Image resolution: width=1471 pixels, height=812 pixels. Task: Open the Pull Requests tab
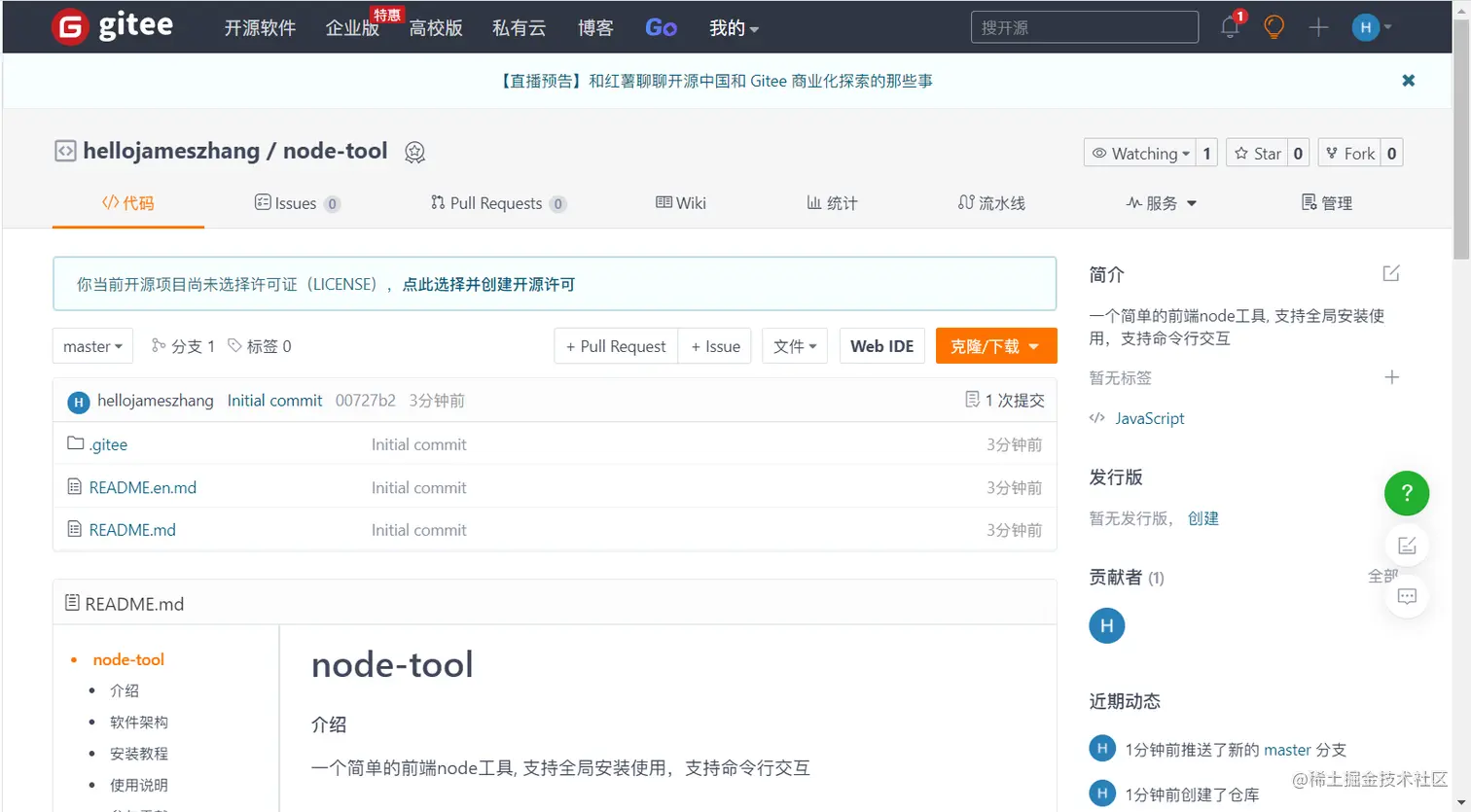click(x=497, y=203)
